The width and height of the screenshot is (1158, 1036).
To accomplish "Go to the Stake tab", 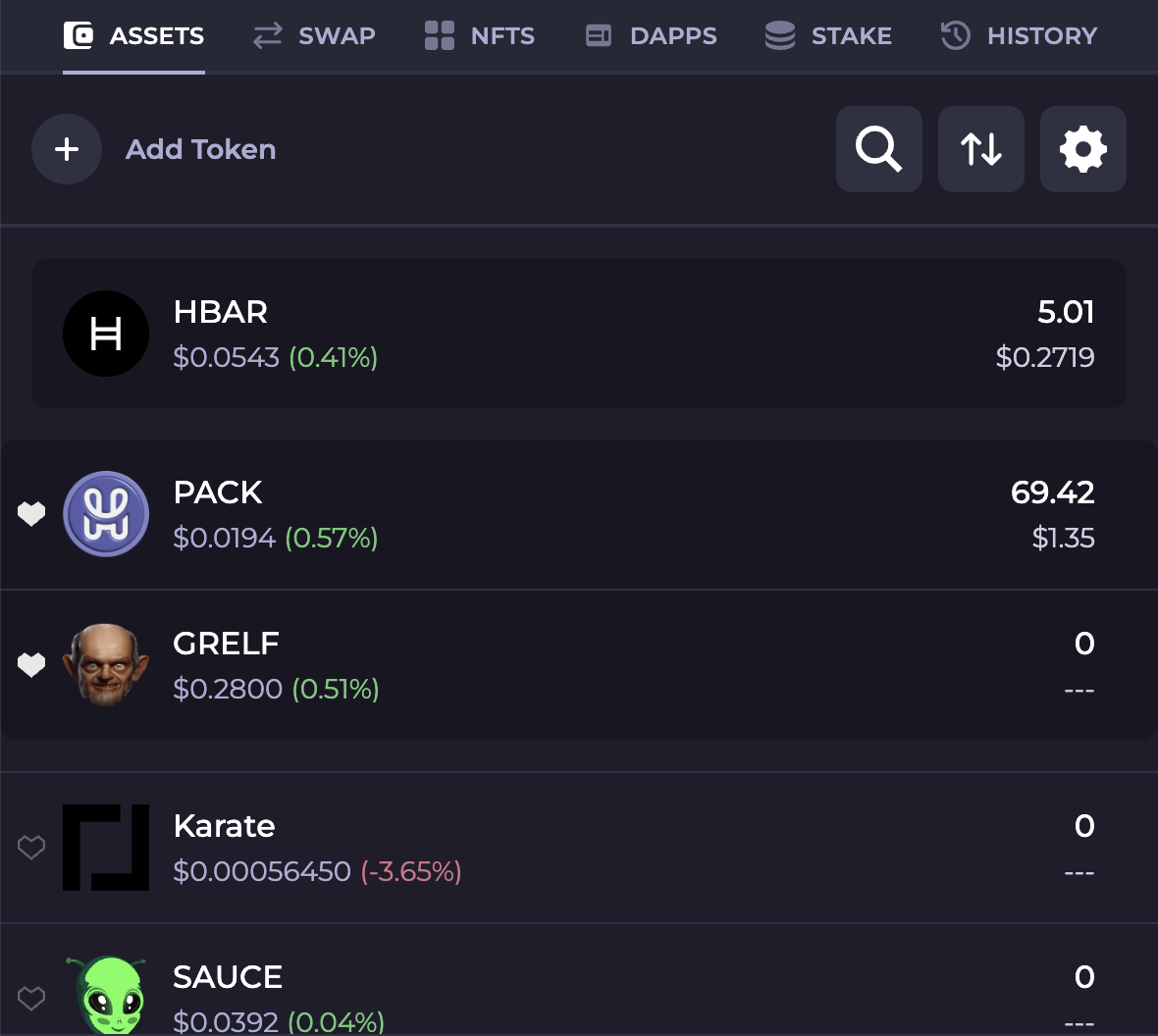I will (x=828, y=36).
